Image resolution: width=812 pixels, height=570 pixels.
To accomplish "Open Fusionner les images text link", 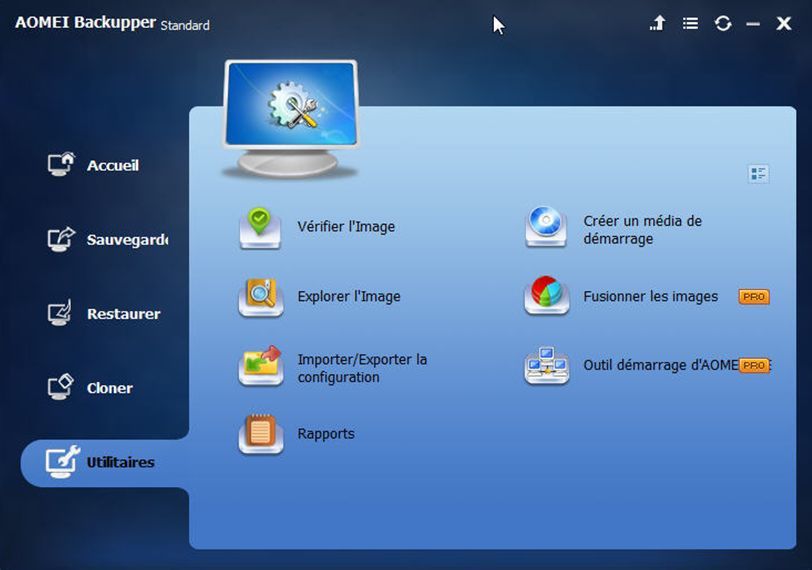I will (x=650, y=297).
